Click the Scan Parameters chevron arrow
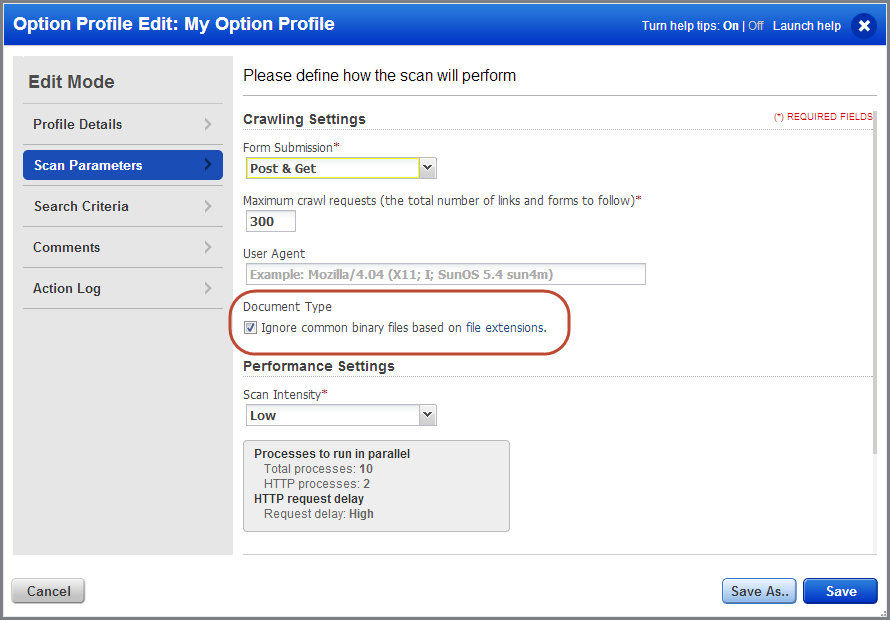 [x=208, y=165]
